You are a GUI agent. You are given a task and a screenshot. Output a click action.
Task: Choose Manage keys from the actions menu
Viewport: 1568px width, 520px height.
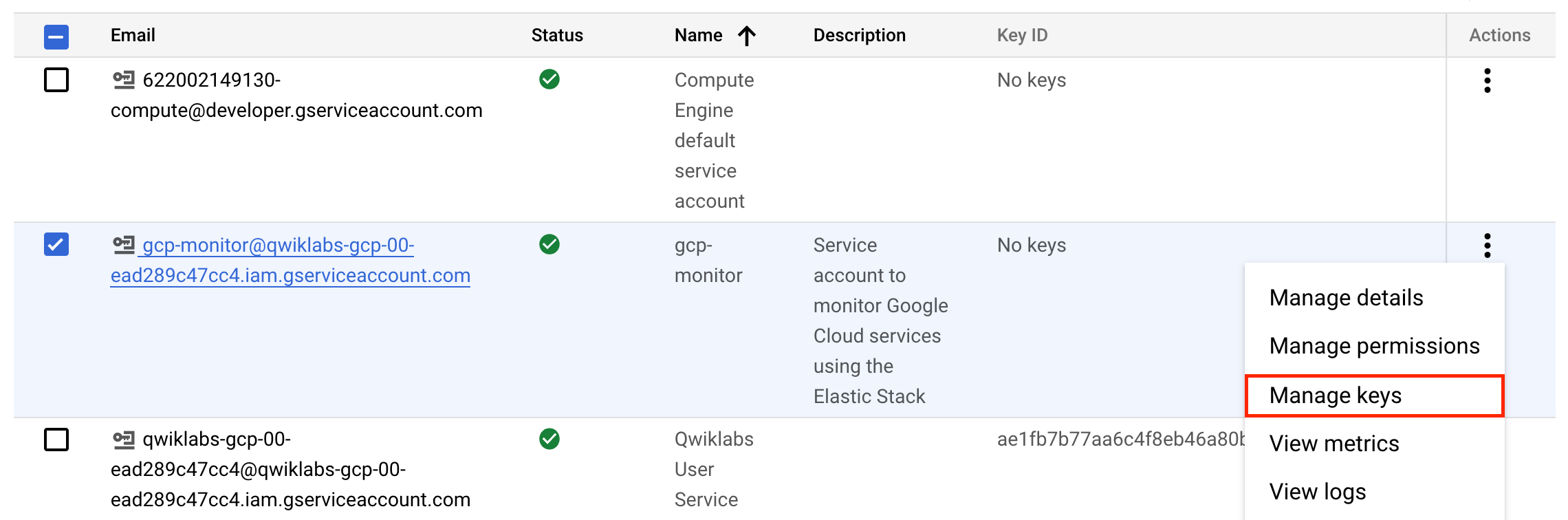(1335, 396)
